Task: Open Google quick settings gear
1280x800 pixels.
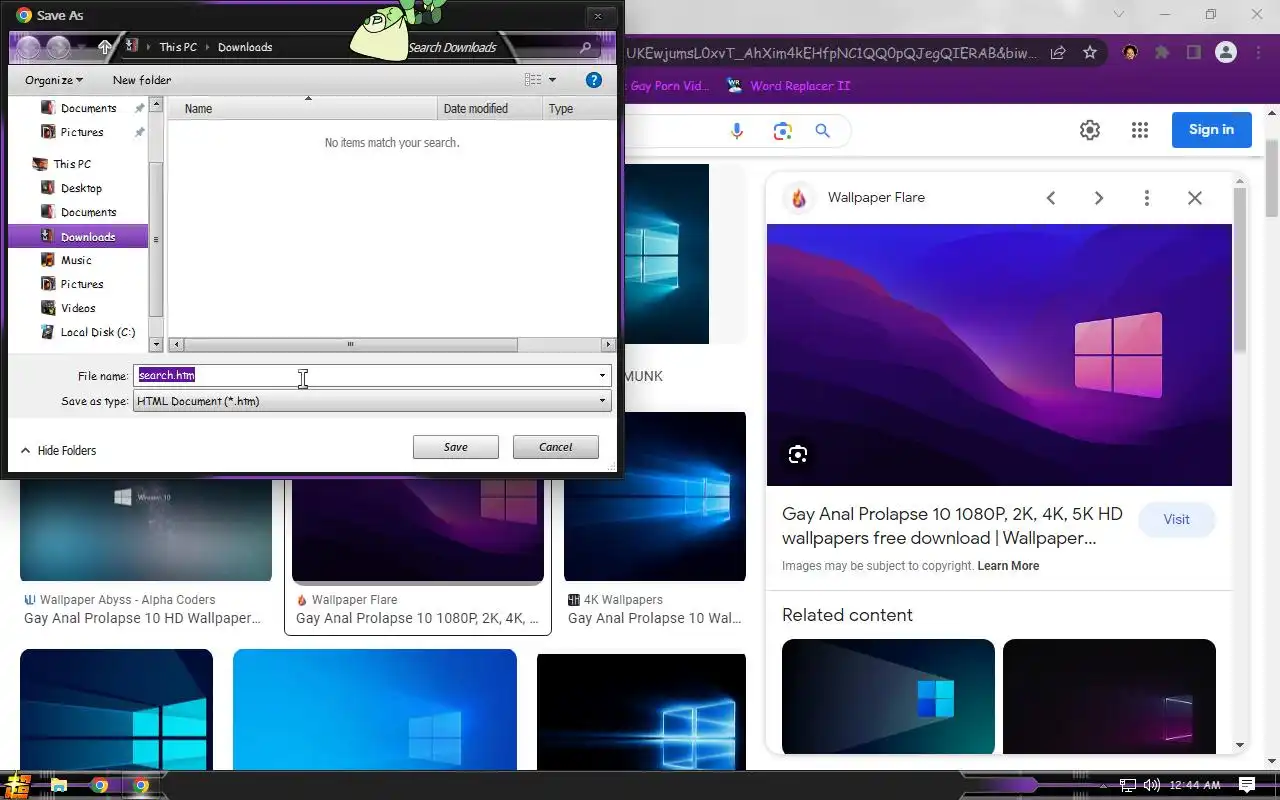Action: [1090, 130]
